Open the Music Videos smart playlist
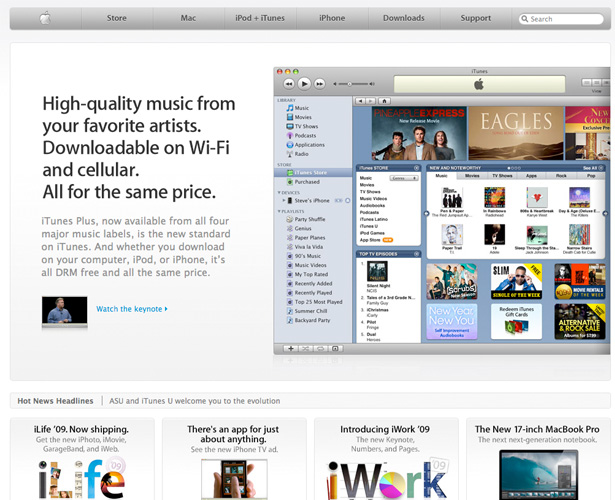615x500 pixels. point(307,265)
